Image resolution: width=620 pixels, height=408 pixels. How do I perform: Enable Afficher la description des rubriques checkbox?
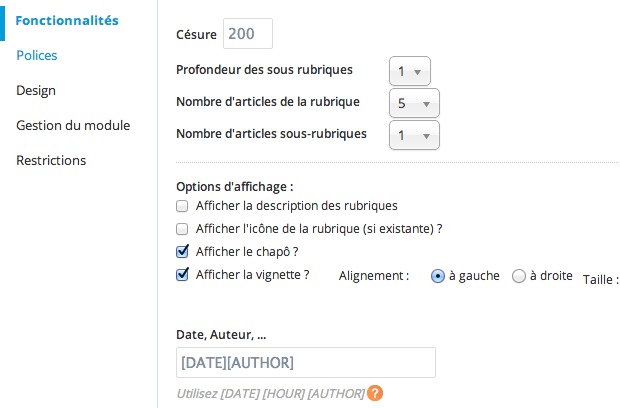[182, 206]
